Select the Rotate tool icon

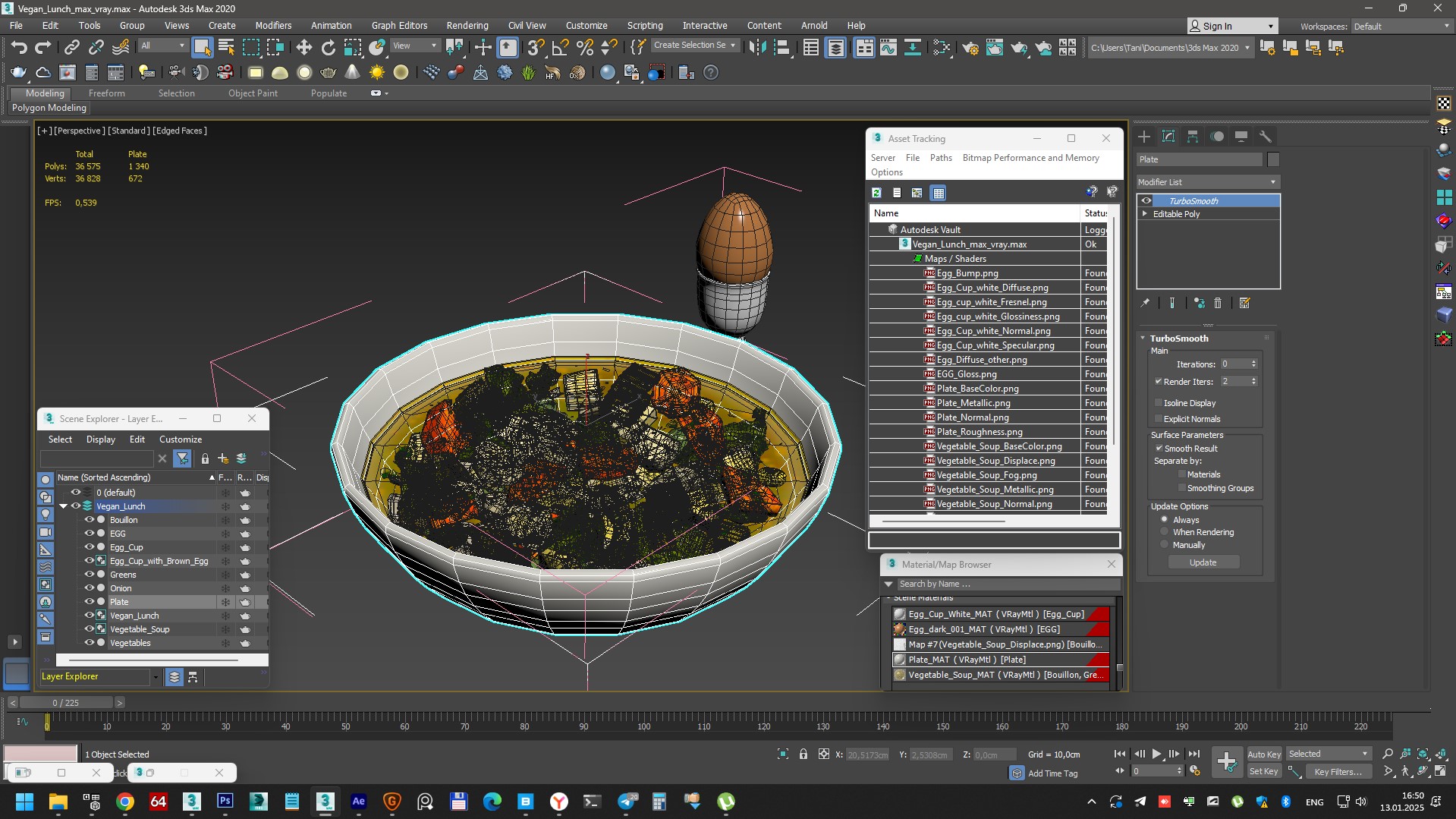pos(328,48)
